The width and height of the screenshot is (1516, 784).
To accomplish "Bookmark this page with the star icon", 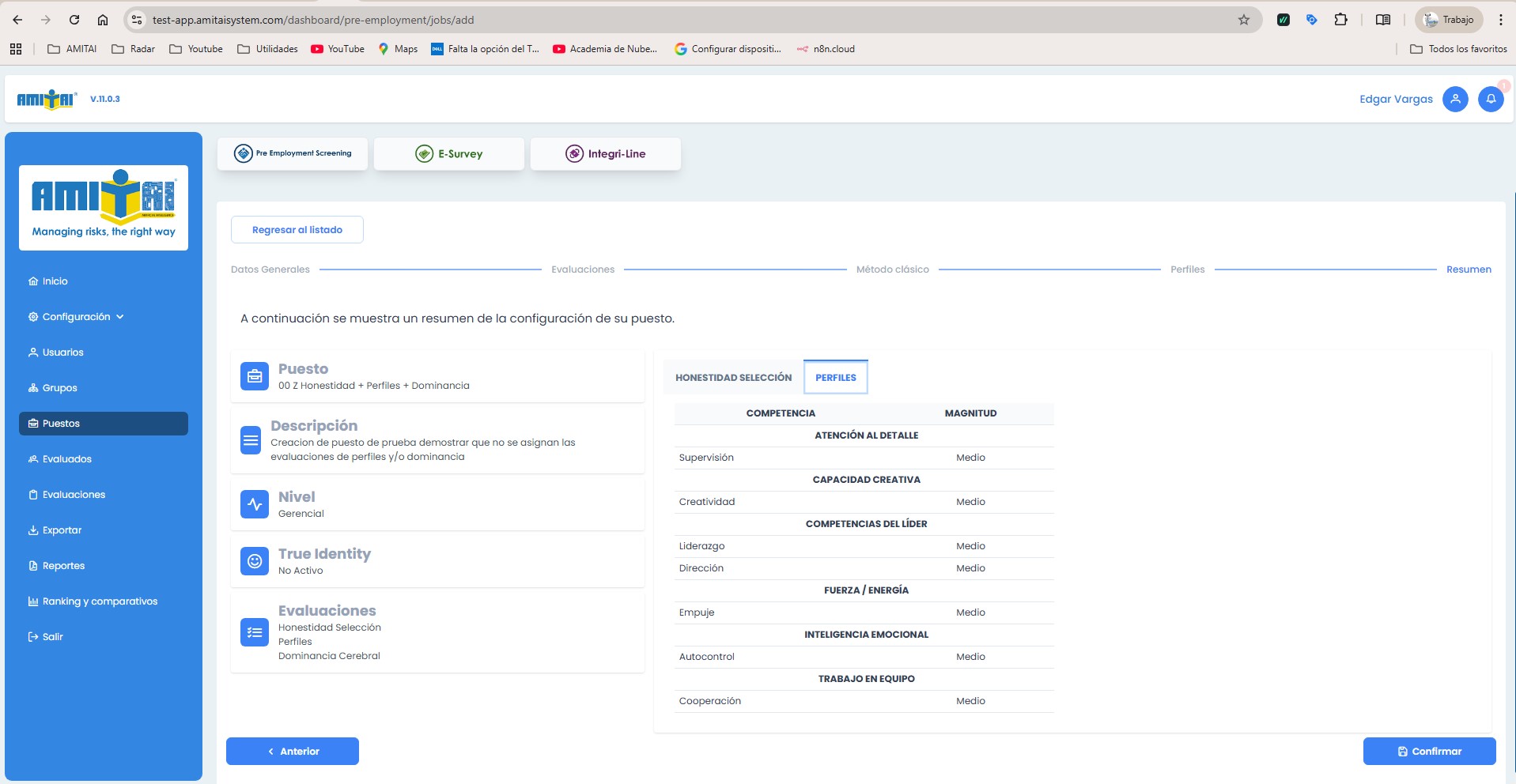I will point(1243,20).
